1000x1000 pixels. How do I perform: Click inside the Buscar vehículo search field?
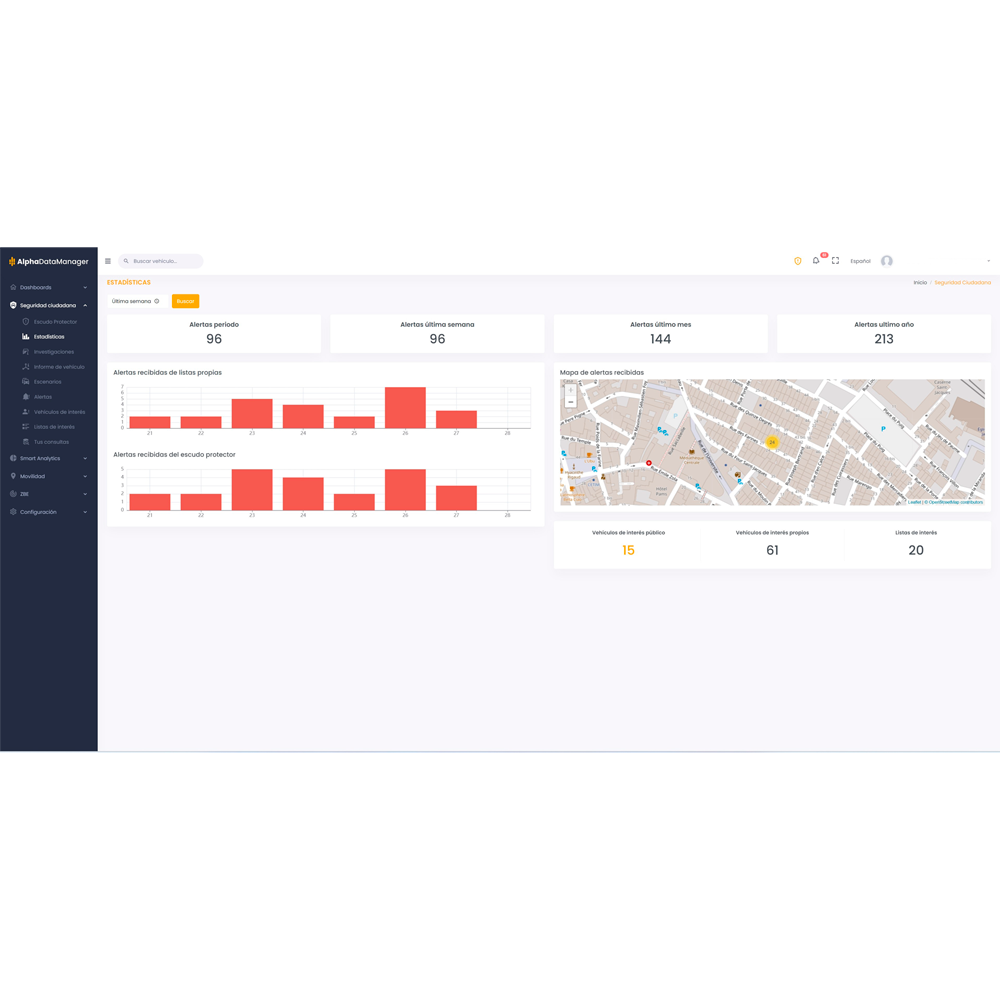point(160,260)
